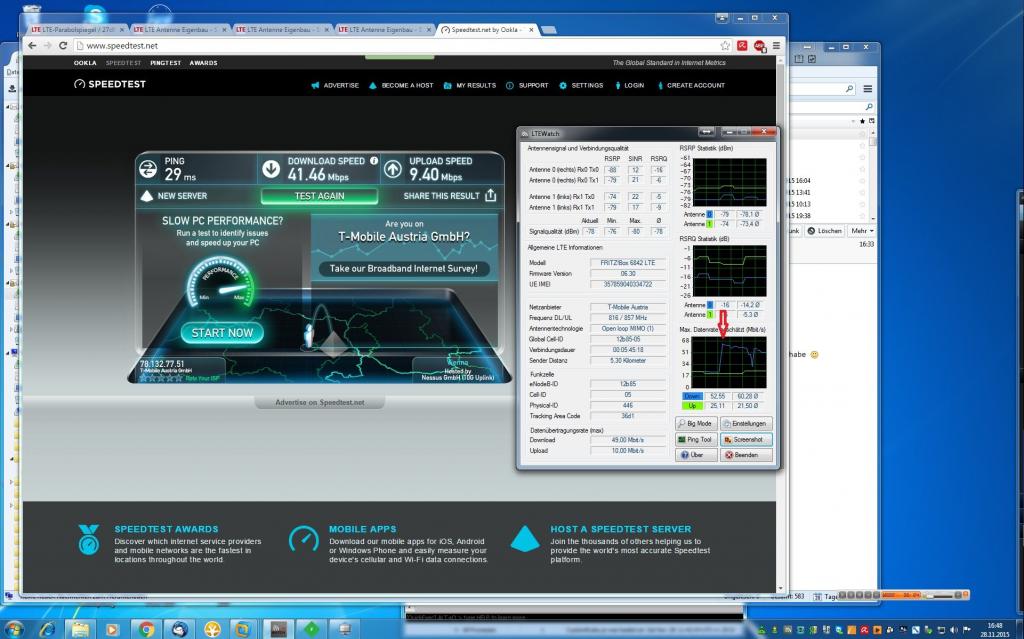Open the Chrome hamburger menu
Viewport: 1024px width, 639px height.
776,46
